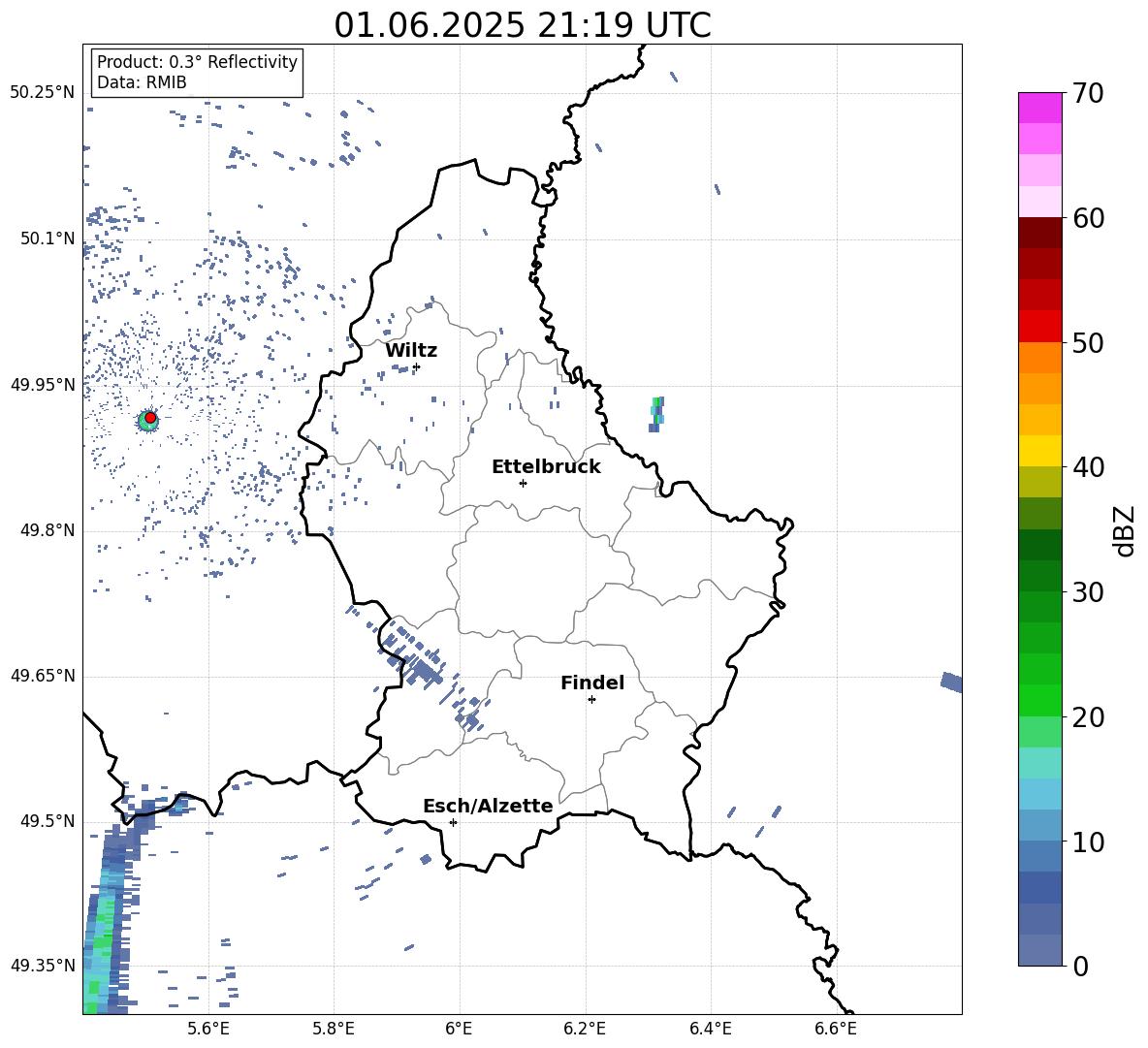Click the 40 value on colorbar
1148x1048 pixels.
click(1088, 467)
